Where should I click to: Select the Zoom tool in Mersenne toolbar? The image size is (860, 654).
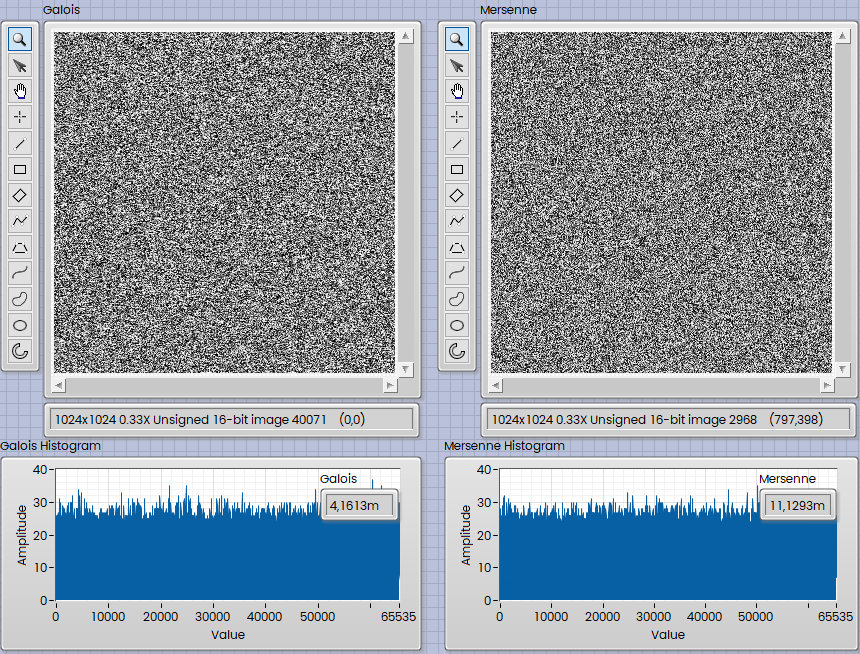click(x=457, y=40)
